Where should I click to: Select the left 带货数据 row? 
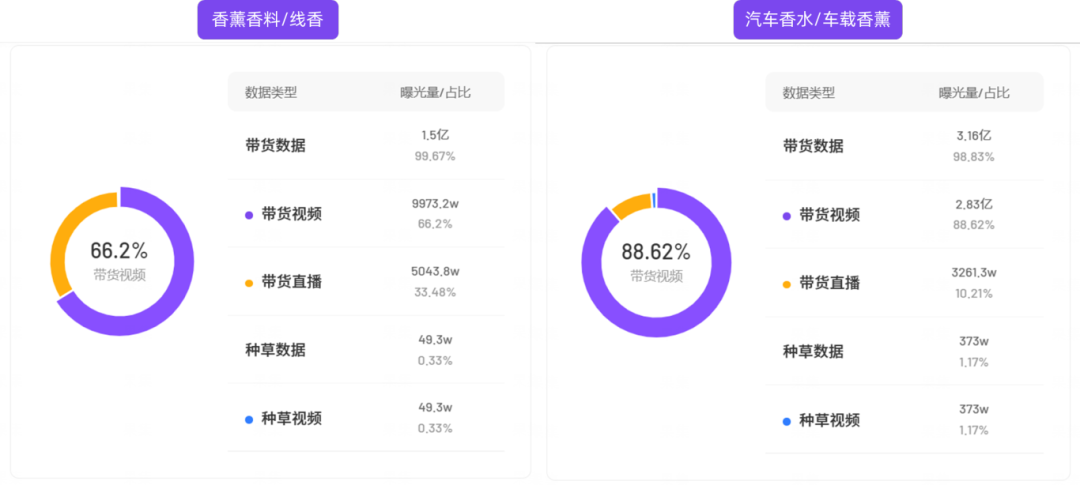click(x=275, y=145)
